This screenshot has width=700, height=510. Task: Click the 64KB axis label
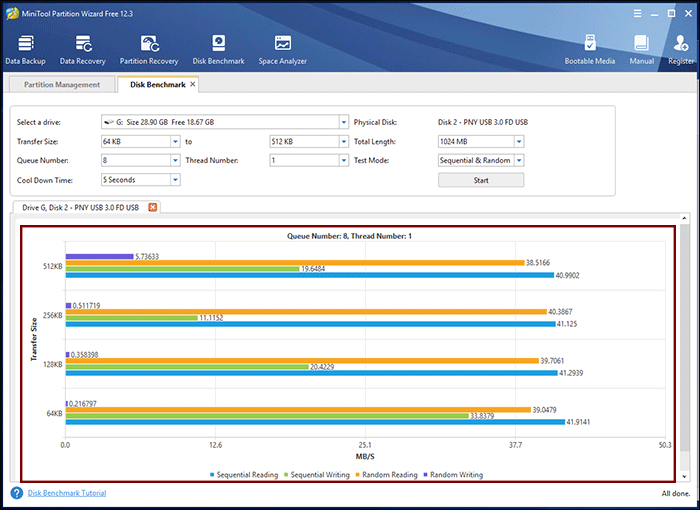tap(54, 414)
